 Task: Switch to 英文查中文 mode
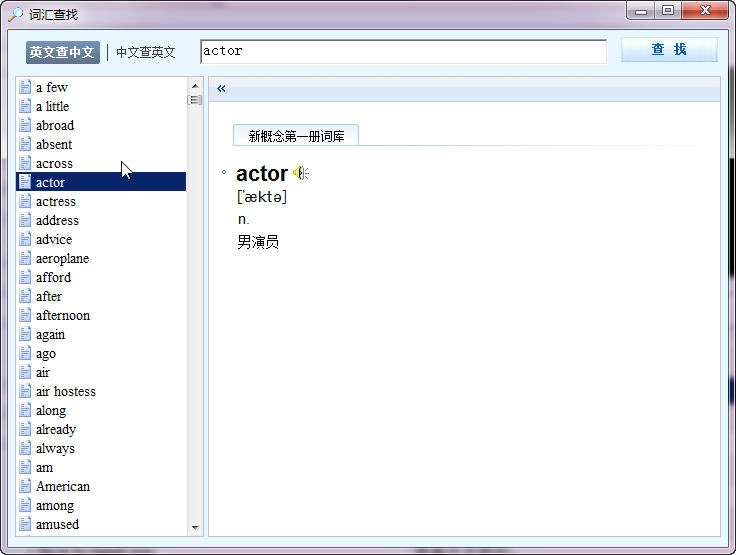[62, 52]
